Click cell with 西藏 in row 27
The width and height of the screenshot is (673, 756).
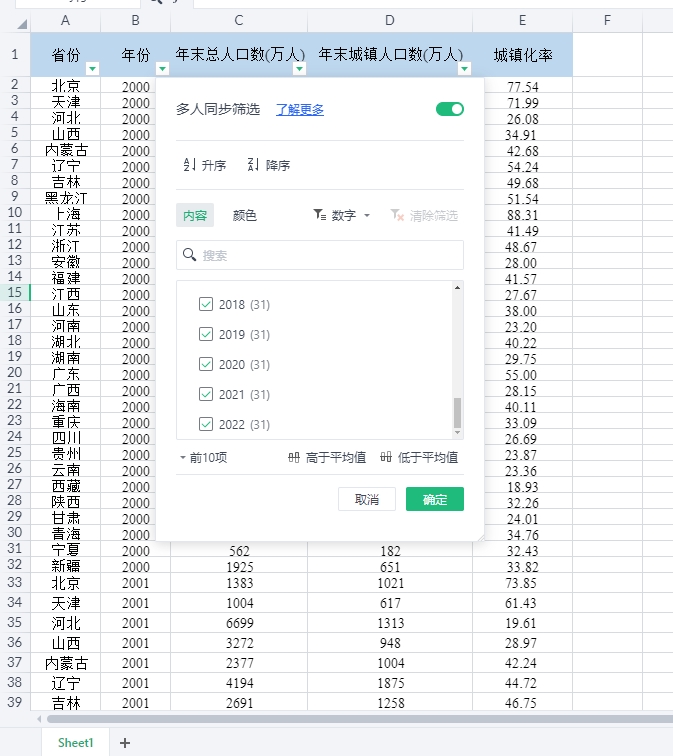click(x=66, y=486)
